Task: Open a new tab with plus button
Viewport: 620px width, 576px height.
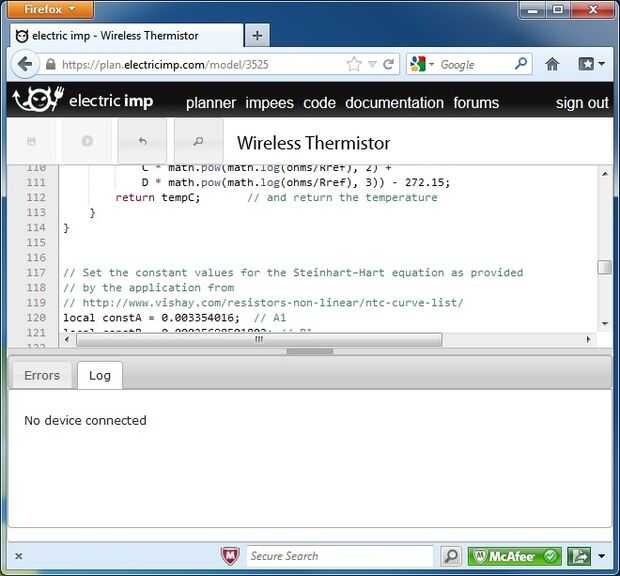Action: point(257,36)
